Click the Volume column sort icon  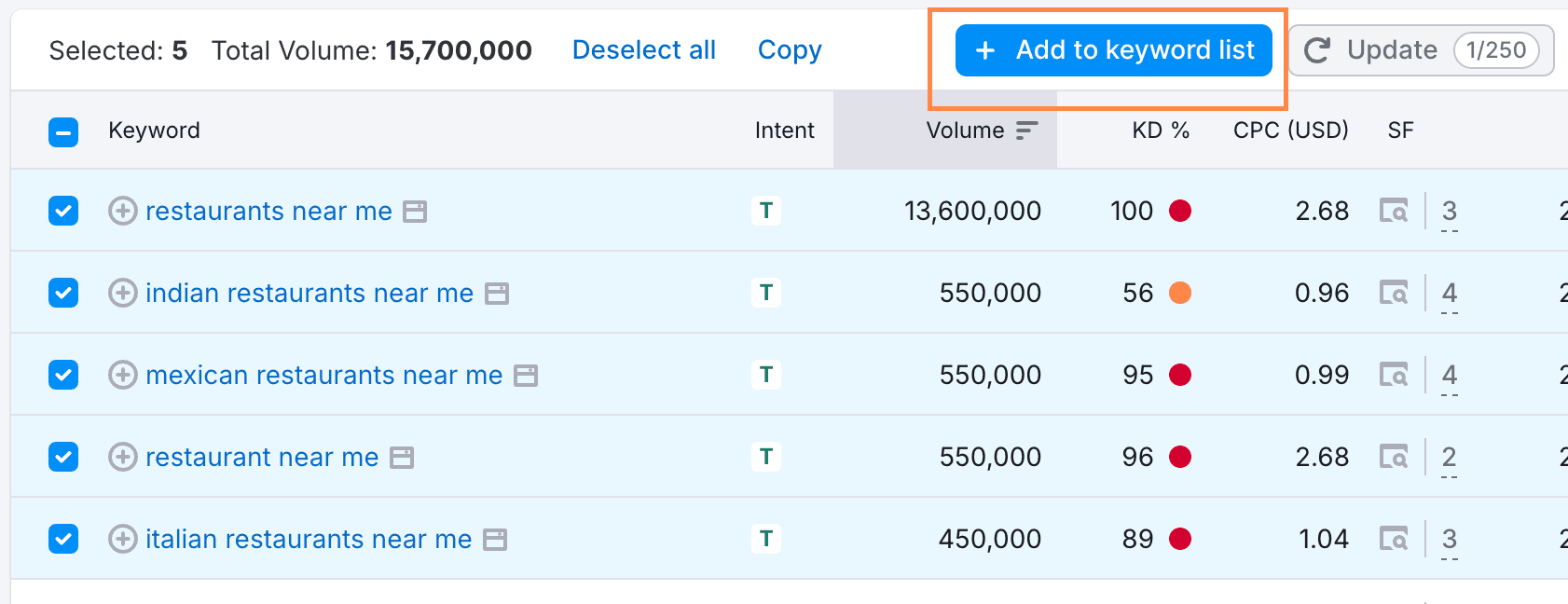click(1026, 130)
